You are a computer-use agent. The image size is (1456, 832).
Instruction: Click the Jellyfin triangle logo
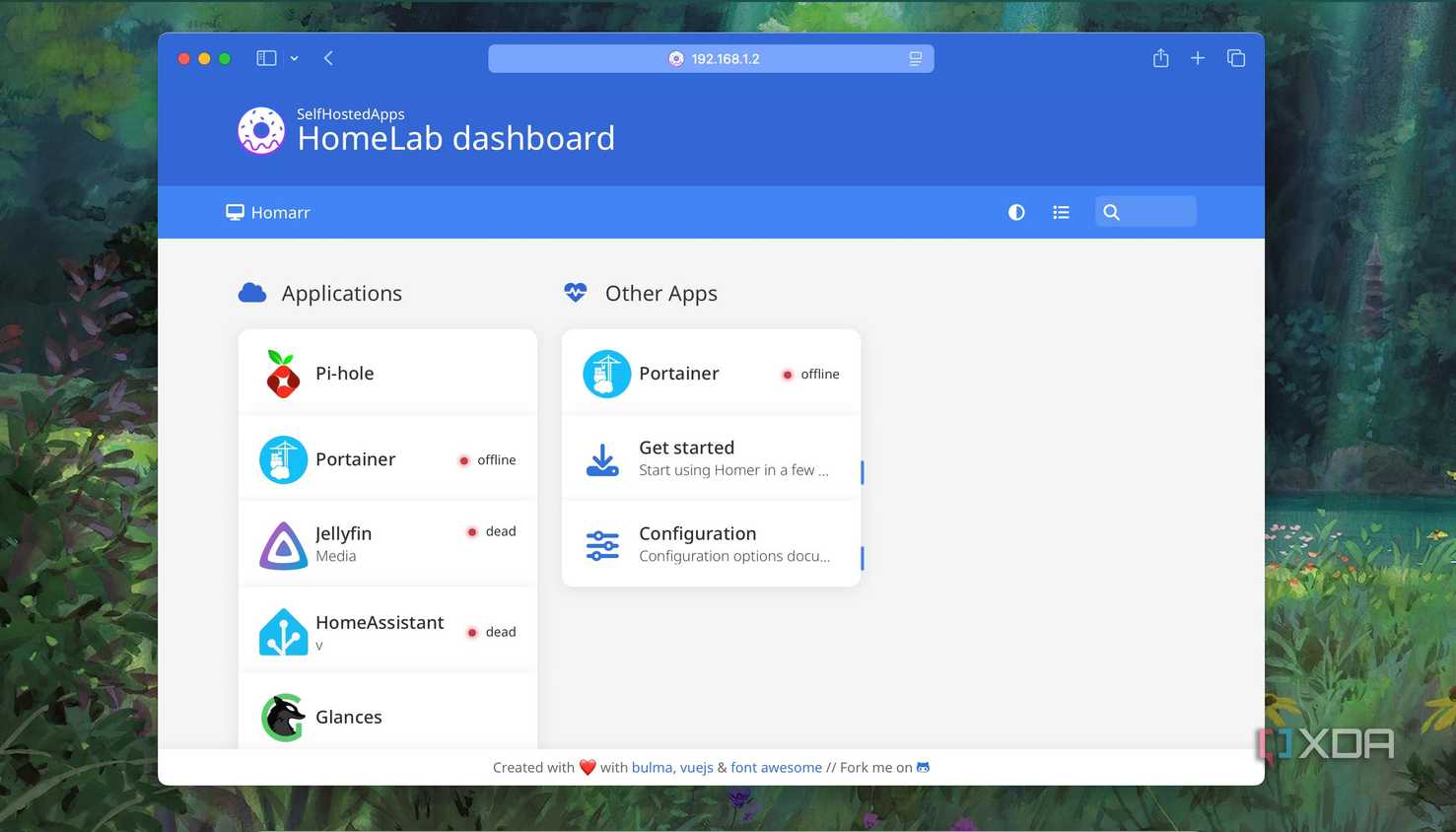283,545
